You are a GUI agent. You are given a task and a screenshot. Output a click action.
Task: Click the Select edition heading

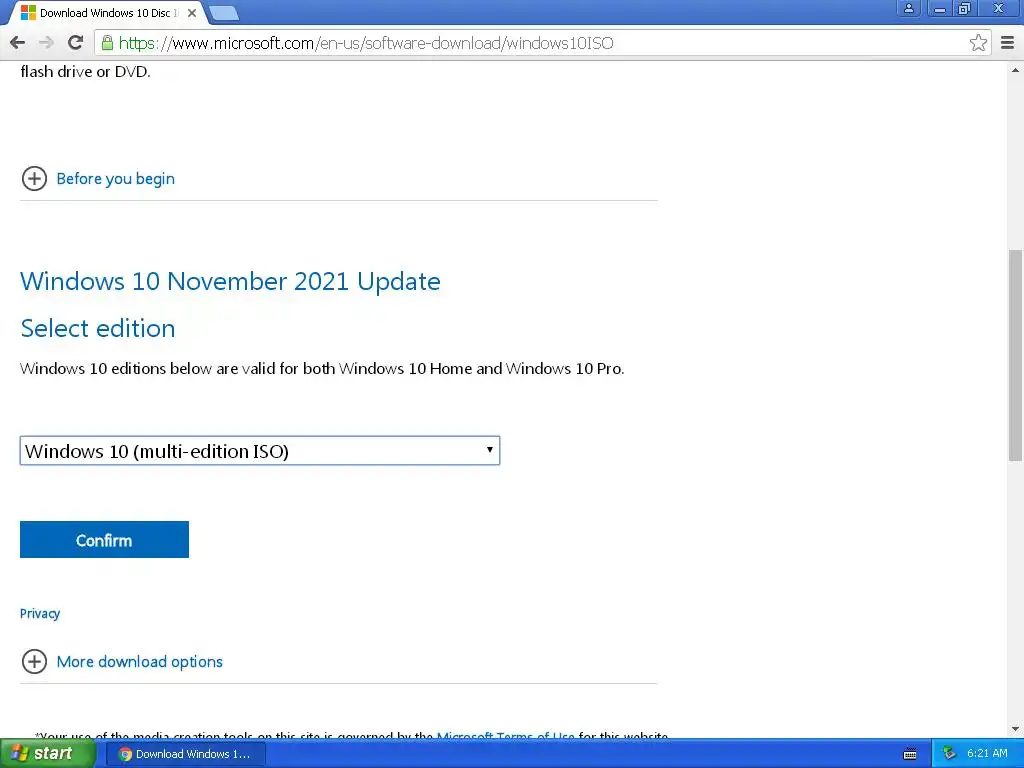click(98, 328)
